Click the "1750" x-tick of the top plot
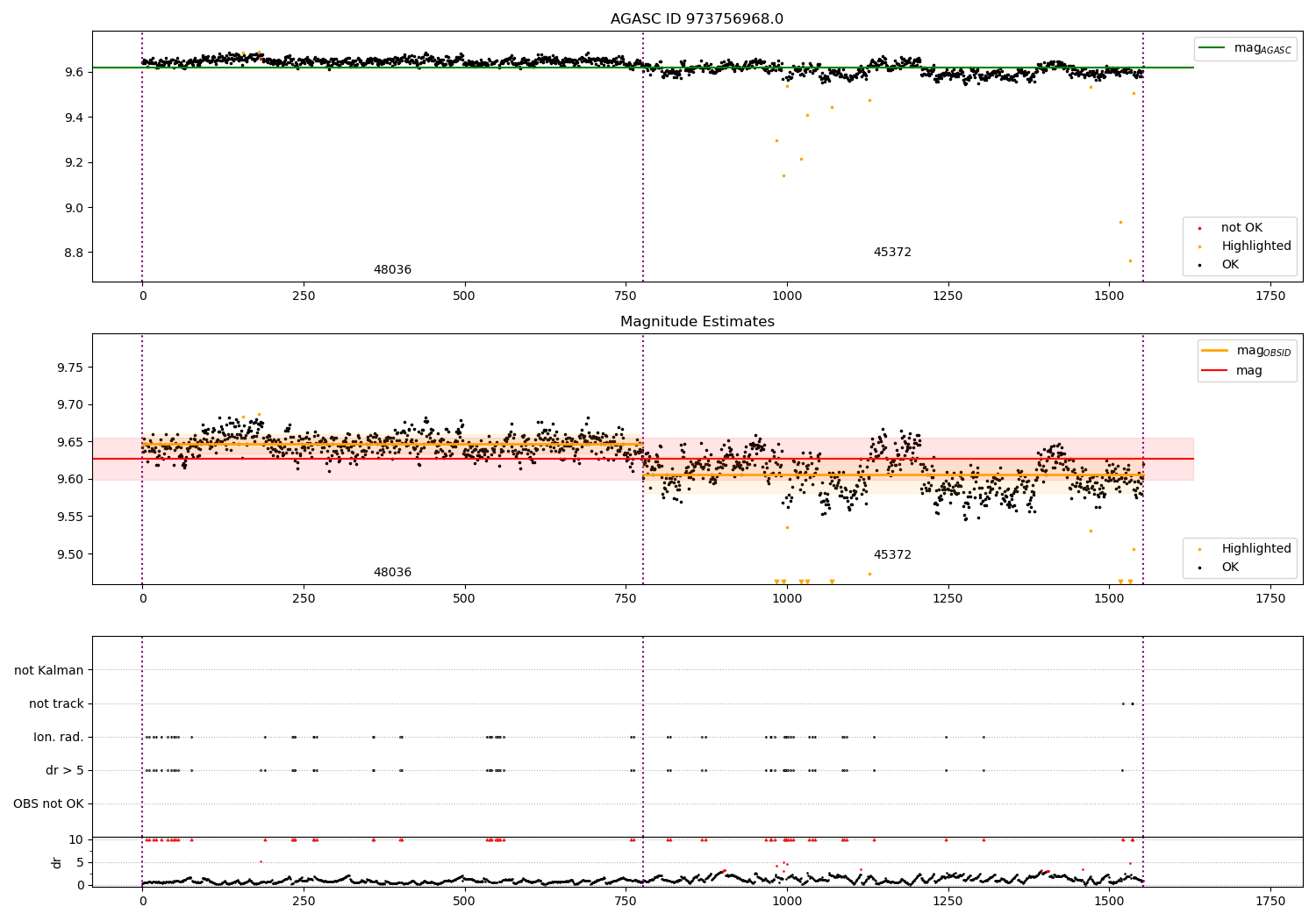Image resolution: width=1316 pixels, height=921 pixels. (x=1270, y=296)
